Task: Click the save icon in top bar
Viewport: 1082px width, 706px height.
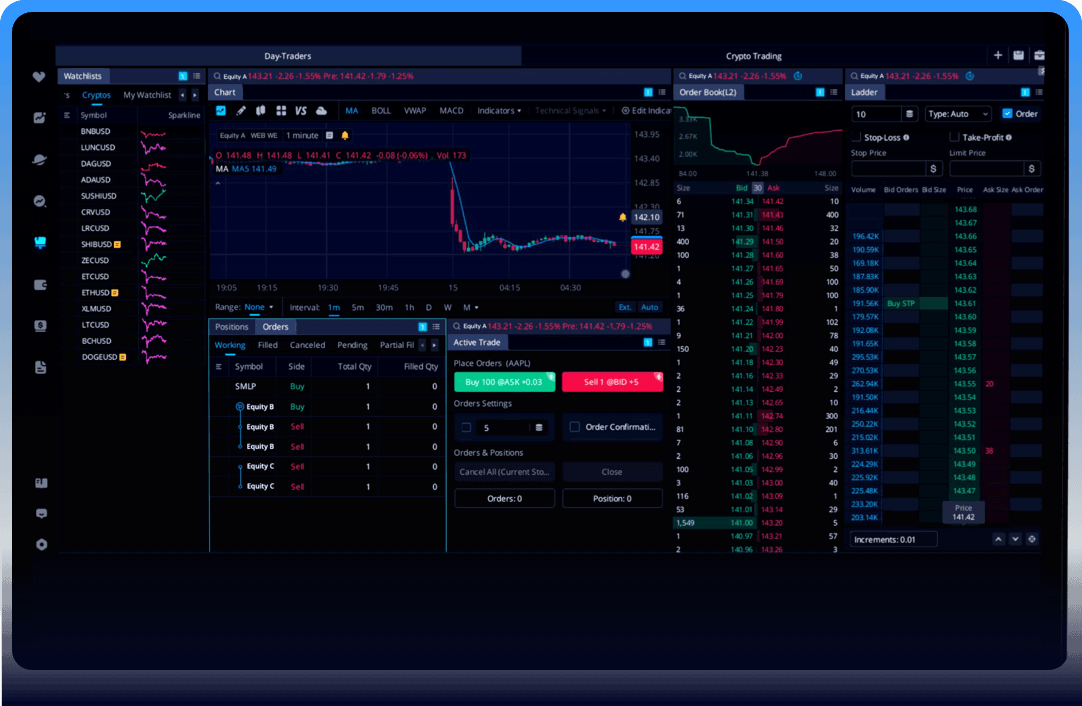Action: point(1018,56)
